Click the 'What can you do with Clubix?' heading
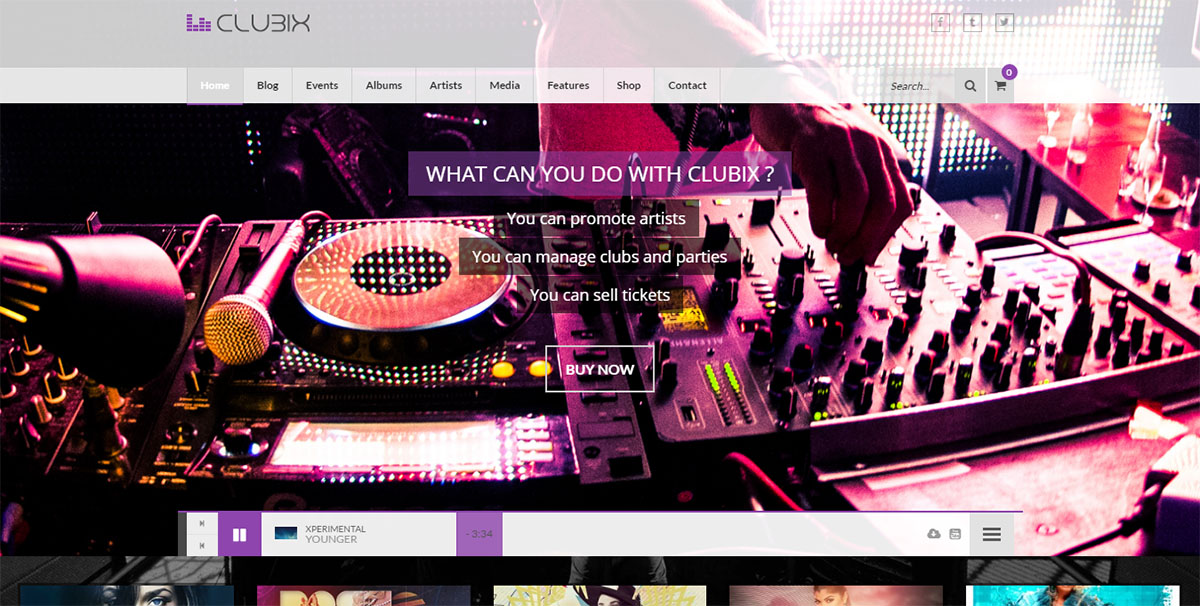Screen dimensions: 1200x606 coord(600,174)
